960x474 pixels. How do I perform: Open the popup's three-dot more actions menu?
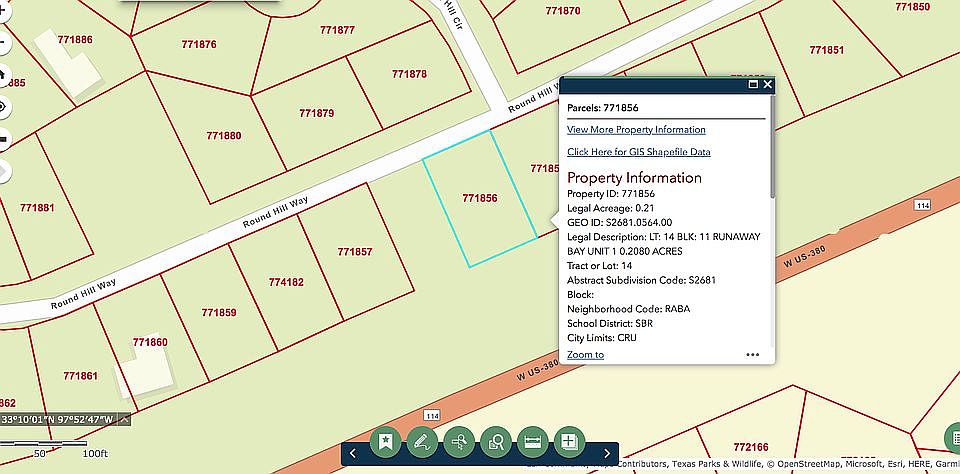click(x=752, y=355)
